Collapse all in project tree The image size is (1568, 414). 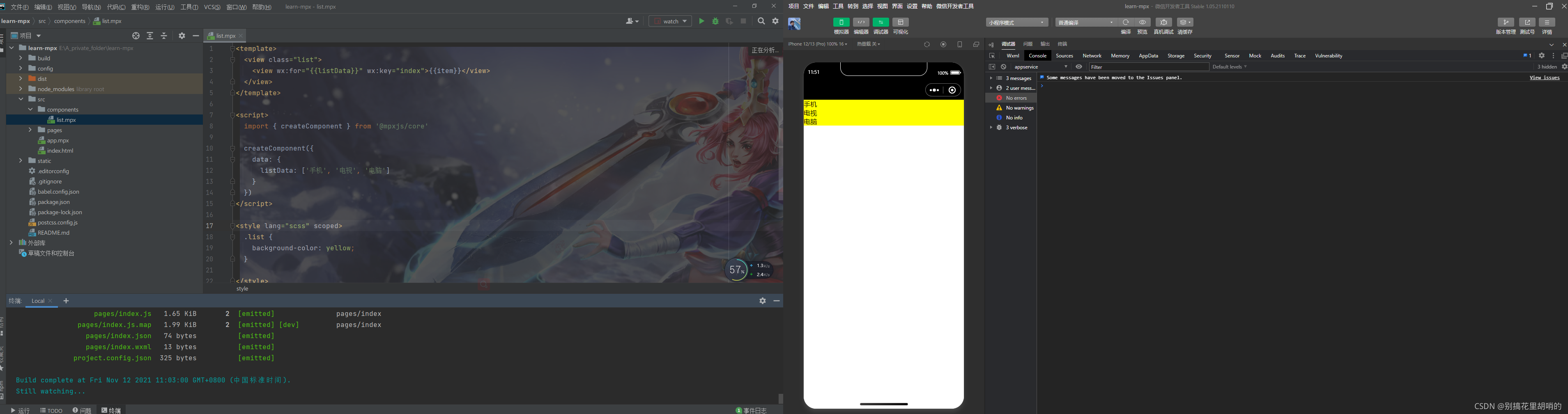click(164, 36)
